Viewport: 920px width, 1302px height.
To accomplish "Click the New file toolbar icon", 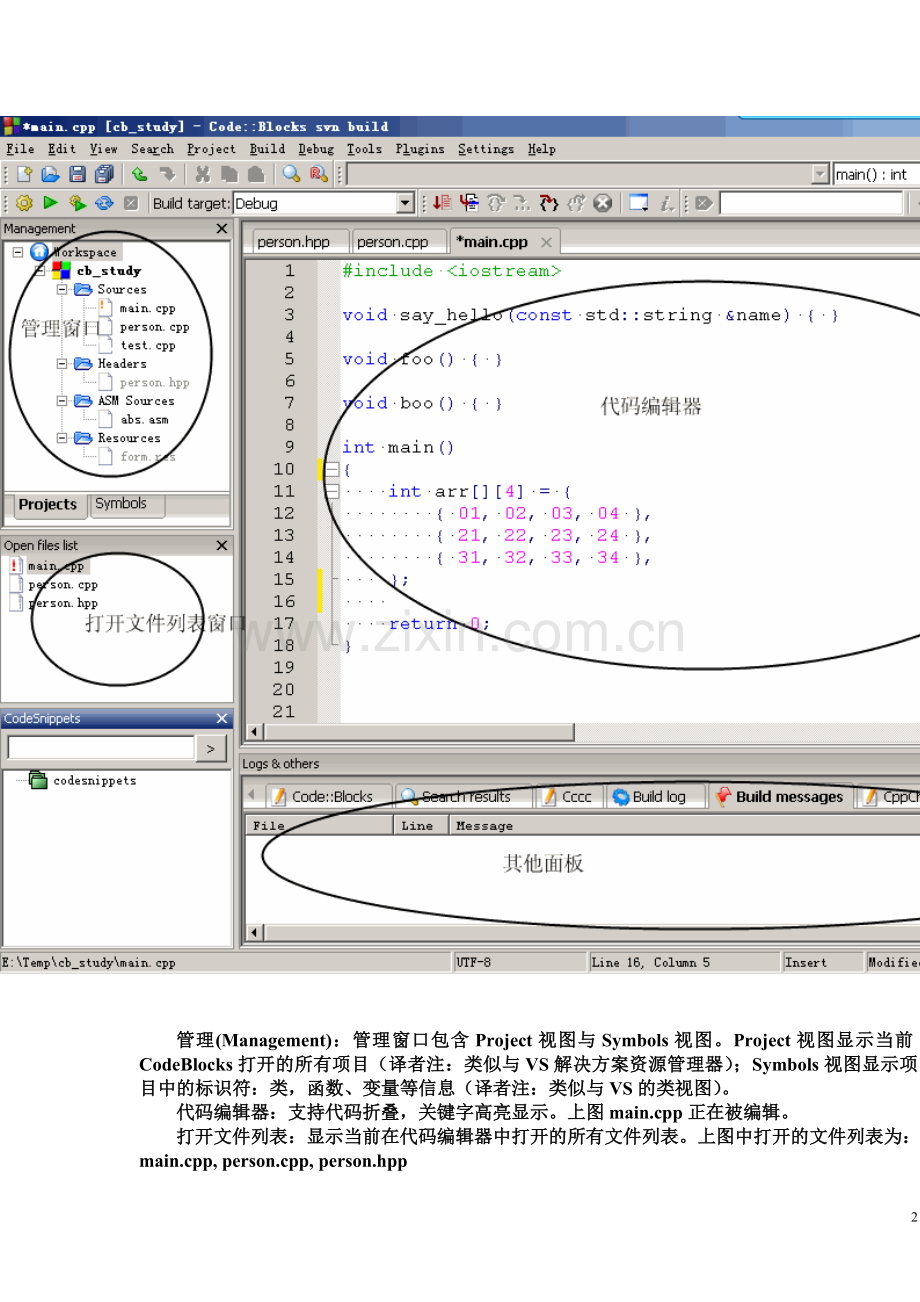I will pos(24,174).
